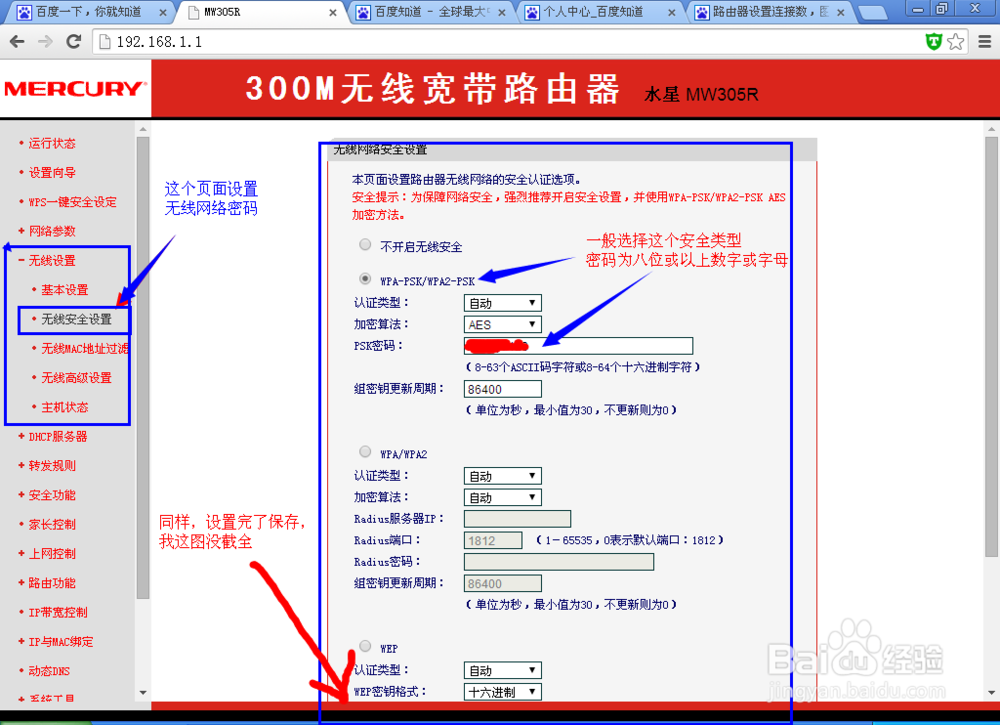Switch to the 百度知道 - 全球最大 tab

pyautogui.click(x=432, y=12)
